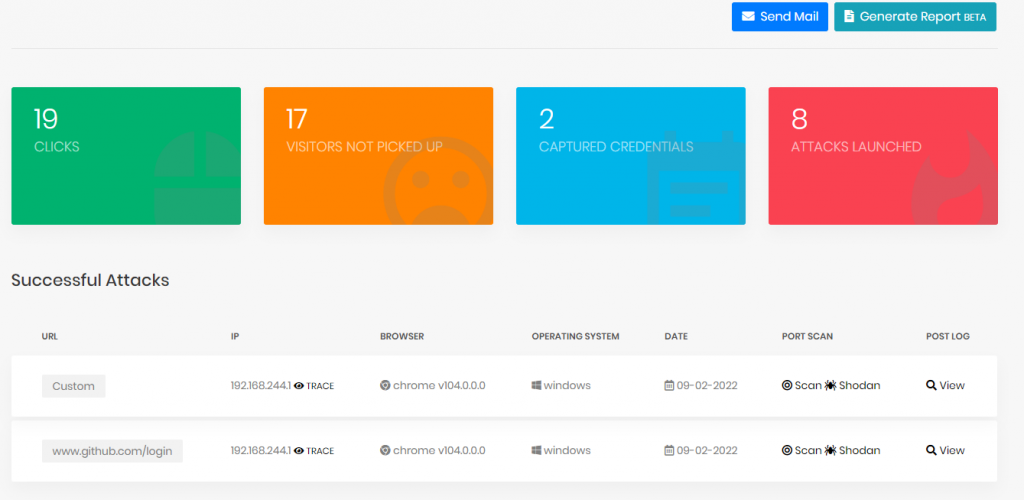Image resolution: width=1024 pixels, height=500 pixels.
Task: Click chrome v104.0.0.0 text in github.com row
Action: click(x=439, y=451)
